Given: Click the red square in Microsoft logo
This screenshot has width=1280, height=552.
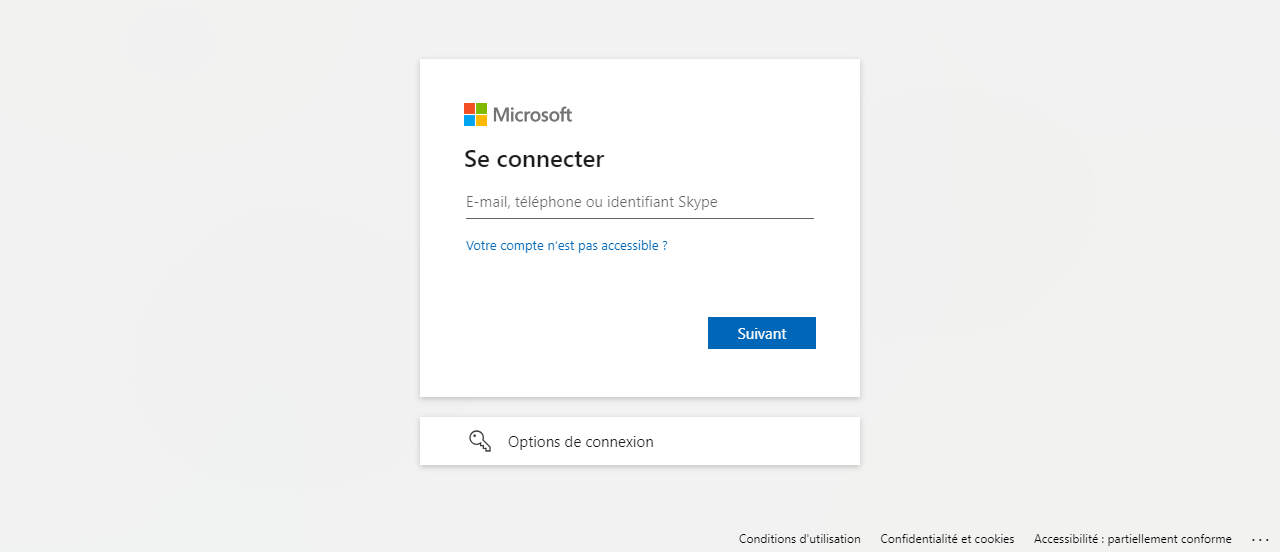Looking at the screenshot, I should (469, 108).
